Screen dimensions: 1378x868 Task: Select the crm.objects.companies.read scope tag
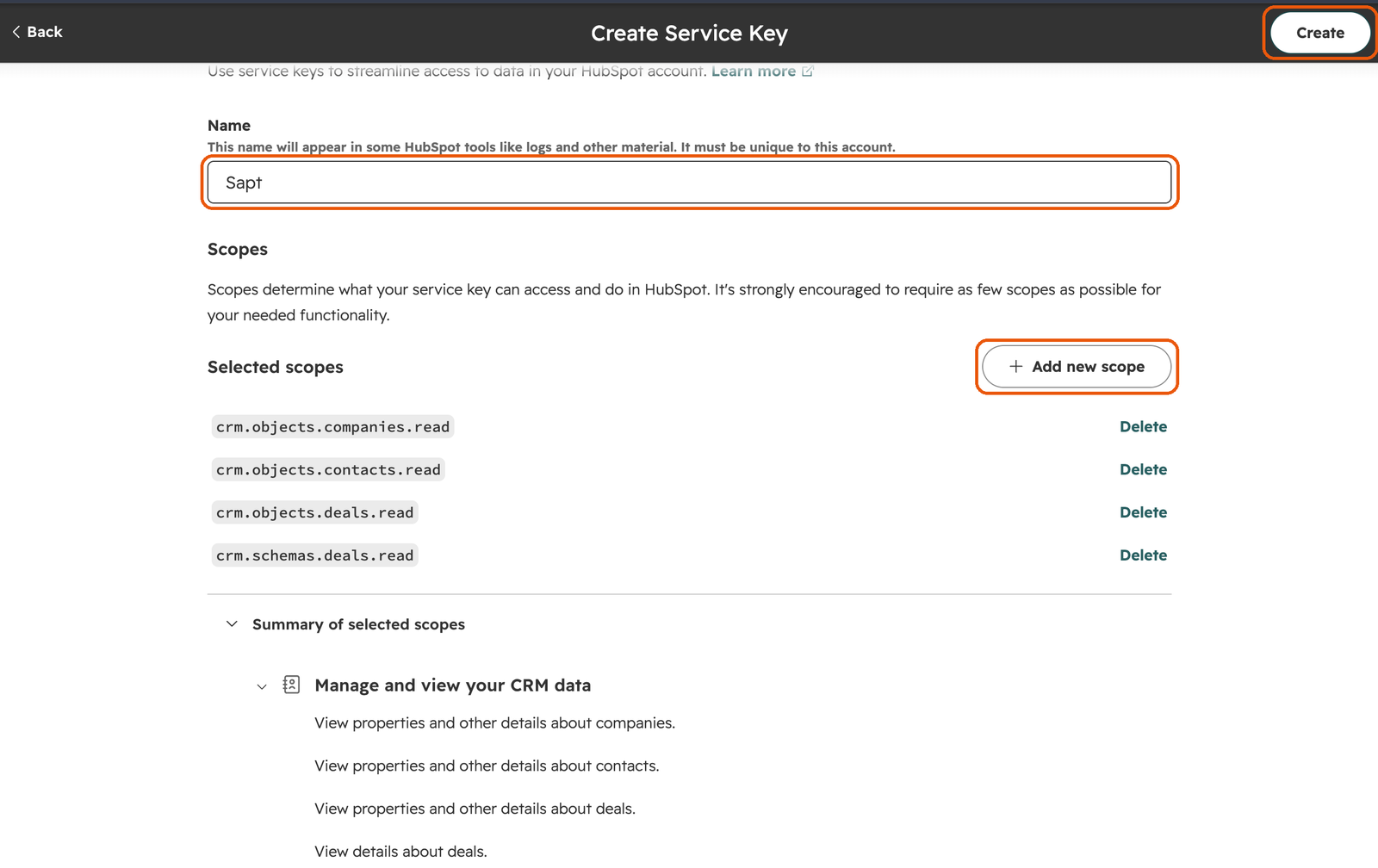point(332,427)
